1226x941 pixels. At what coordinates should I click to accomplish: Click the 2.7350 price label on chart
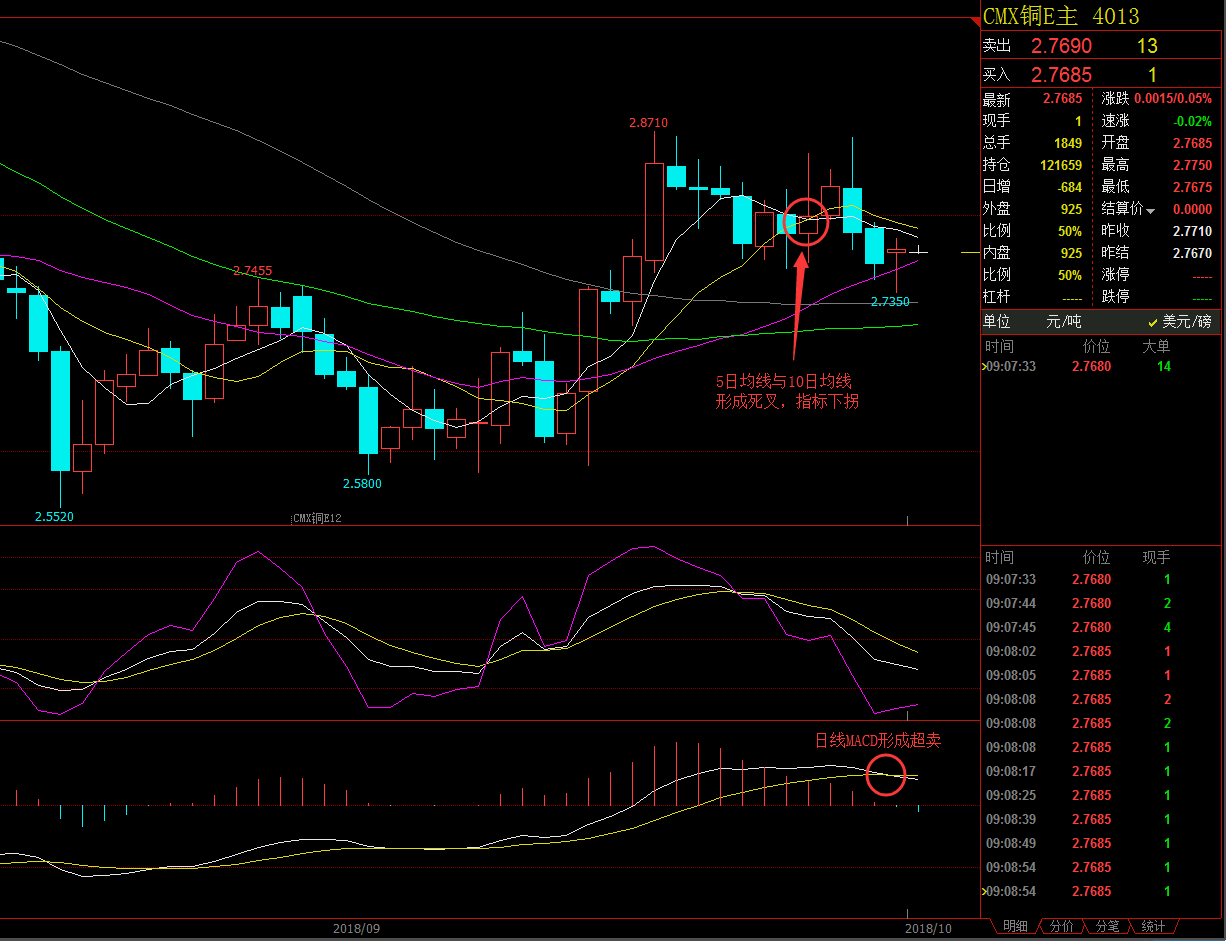coord(890,302)
